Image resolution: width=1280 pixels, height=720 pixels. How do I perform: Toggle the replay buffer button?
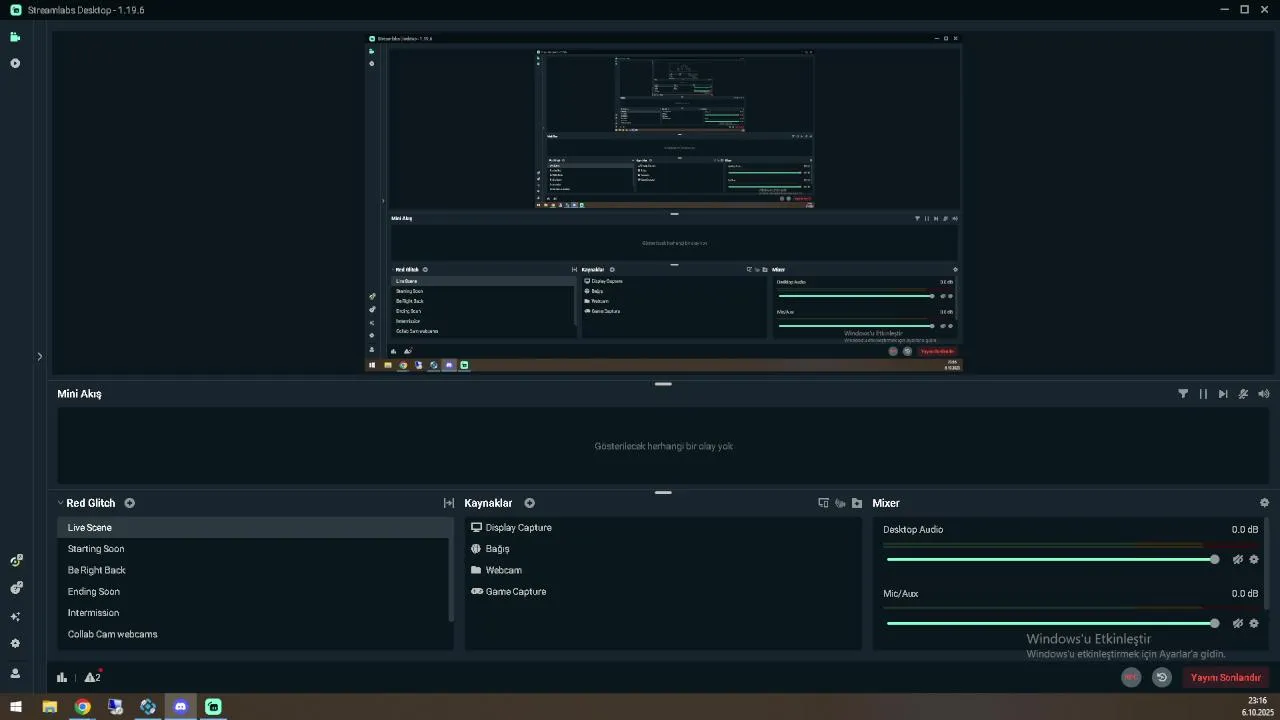tap(1161, 677)
